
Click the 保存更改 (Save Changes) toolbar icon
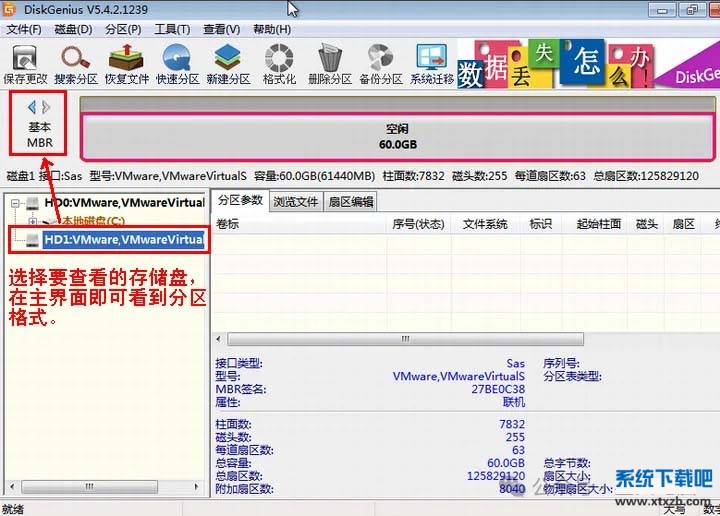pyautogui.click(x=25, y=63)
